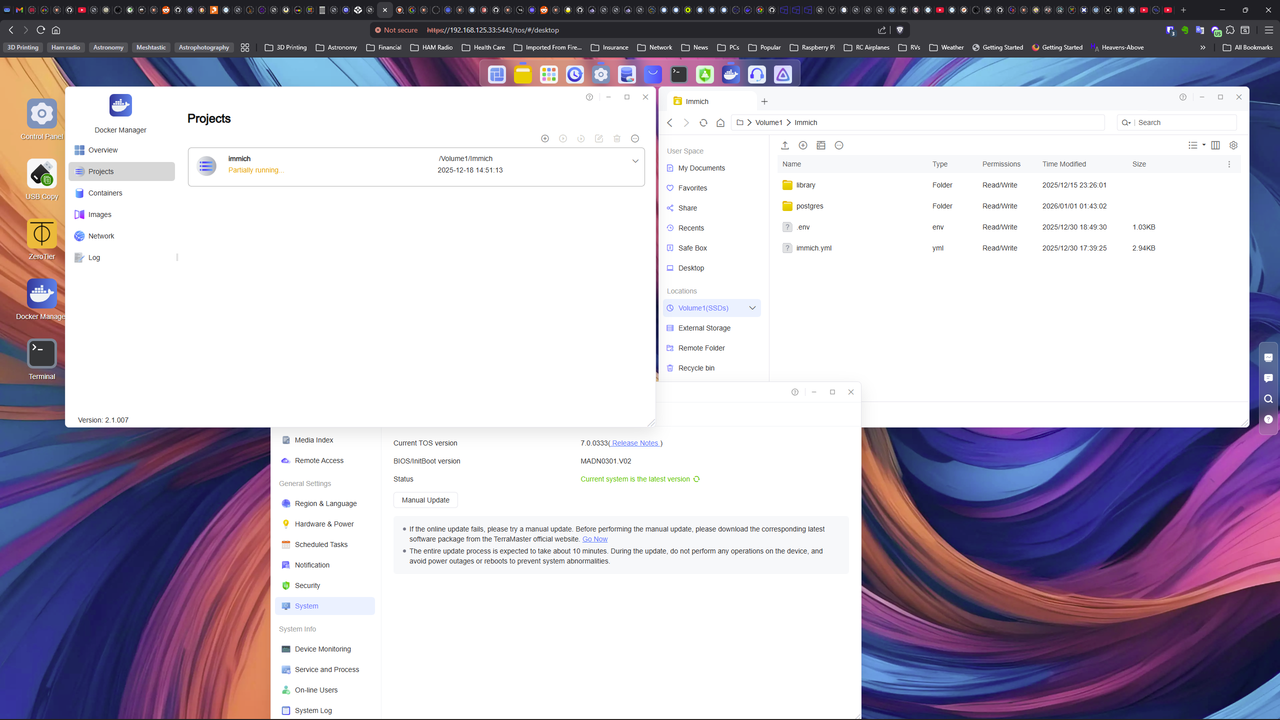Open Recycle bin in file manager sidebar
The image size is (1280, 720).
(712, 368)
